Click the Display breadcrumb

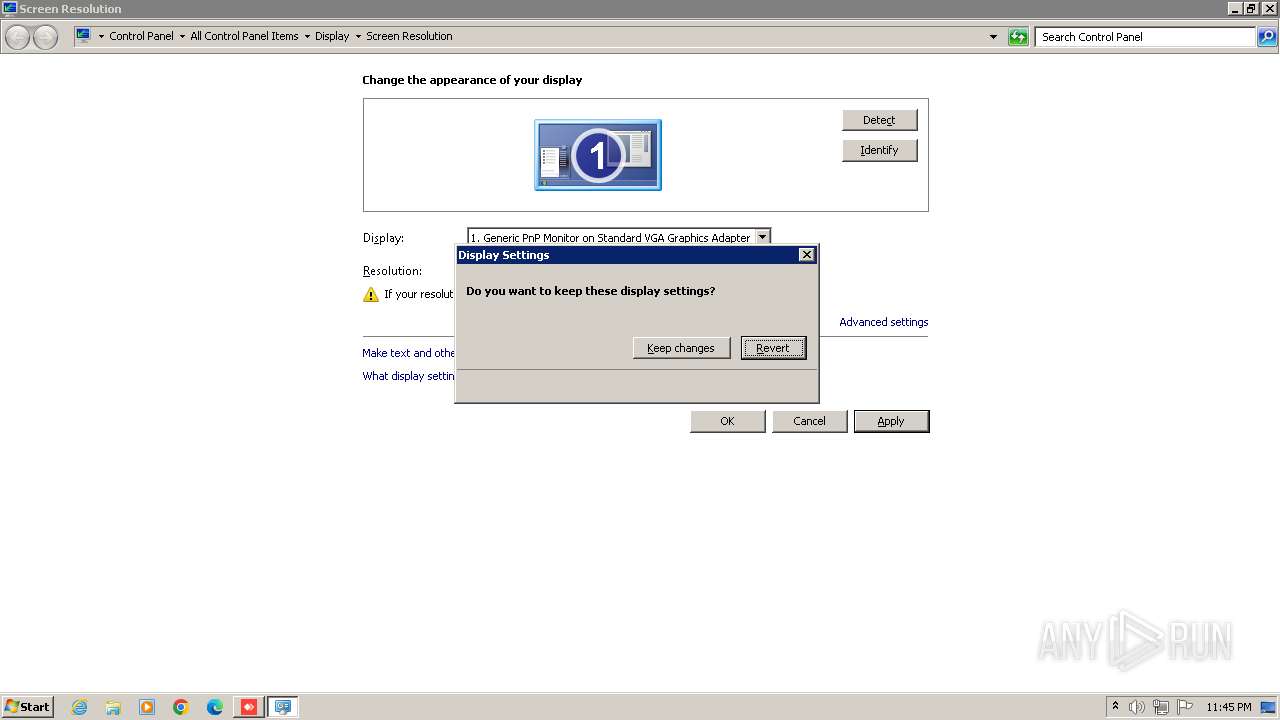(x=332, y=36)
